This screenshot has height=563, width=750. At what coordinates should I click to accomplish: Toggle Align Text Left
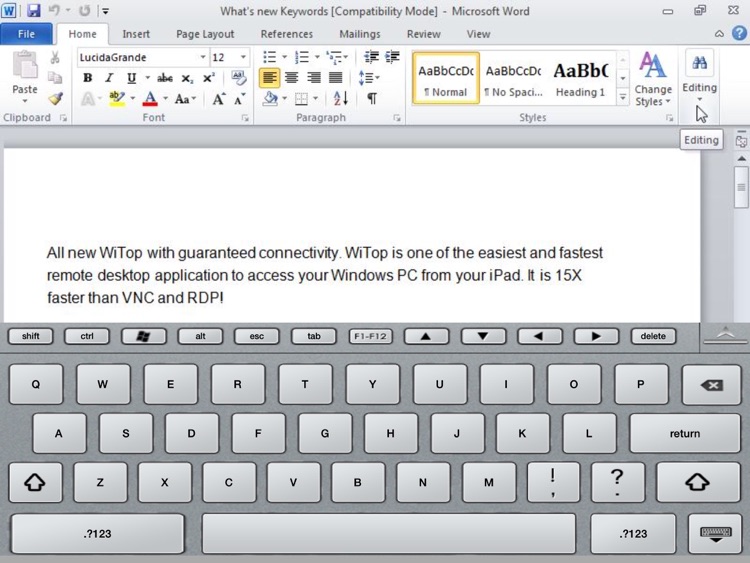tap(269, 77)
